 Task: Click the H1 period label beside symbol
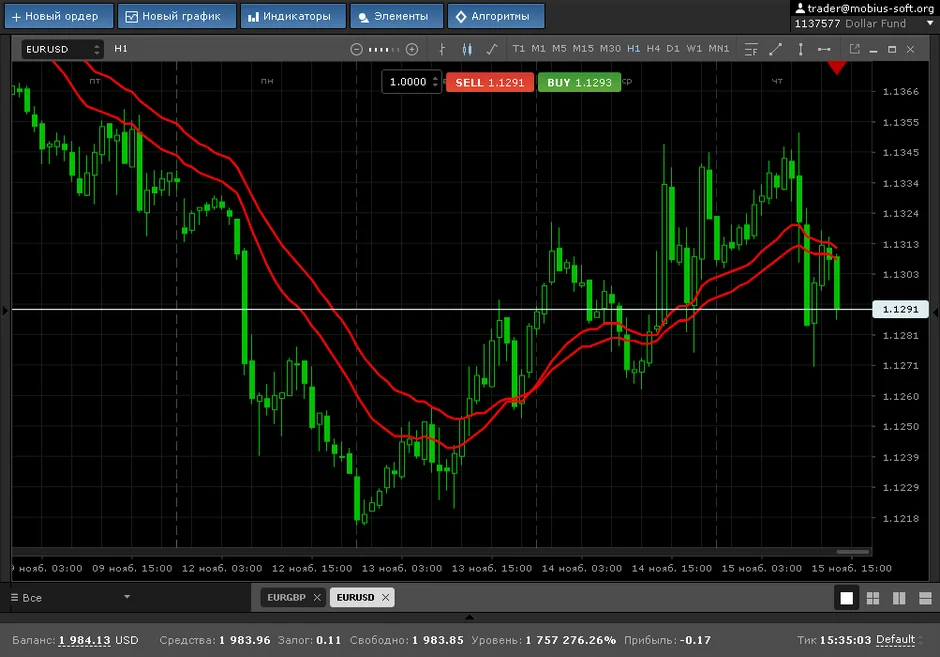(x=120, y=49)
